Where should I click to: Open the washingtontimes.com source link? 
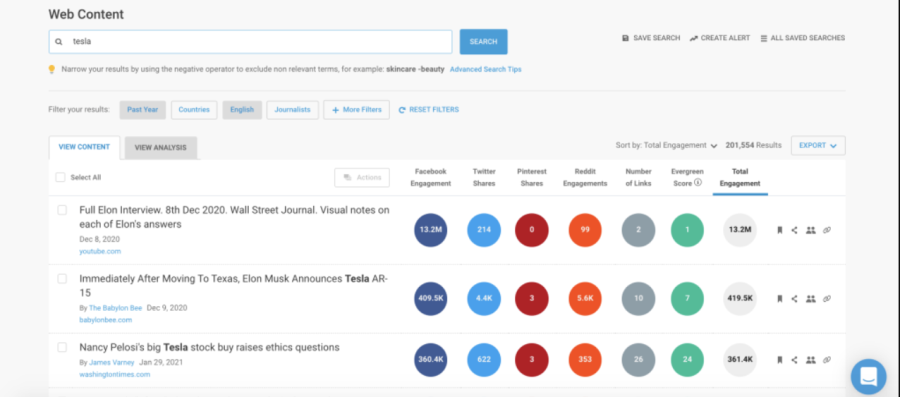pos(115,375)
